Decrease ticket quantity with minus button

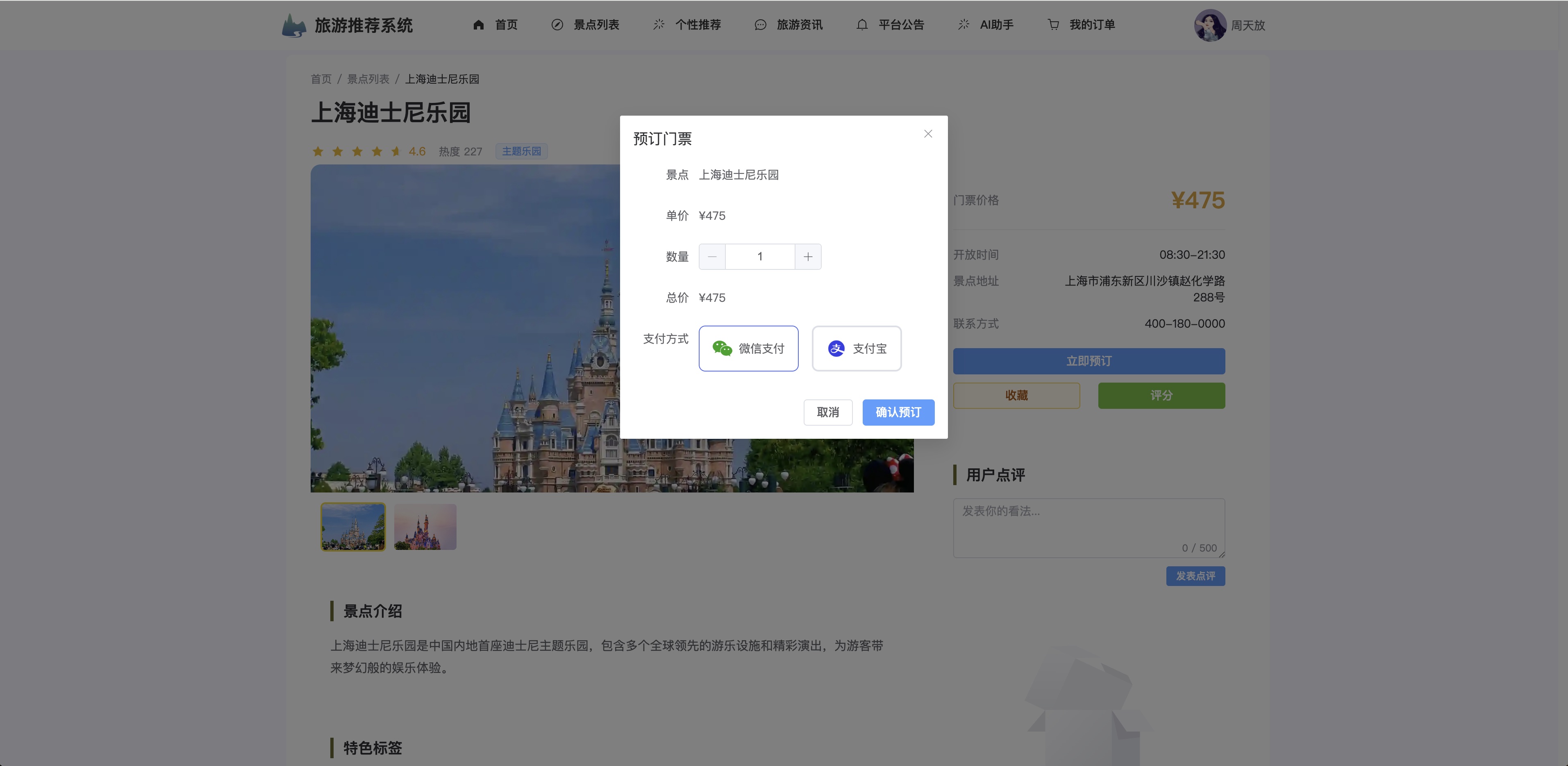(x=712, y=257)
